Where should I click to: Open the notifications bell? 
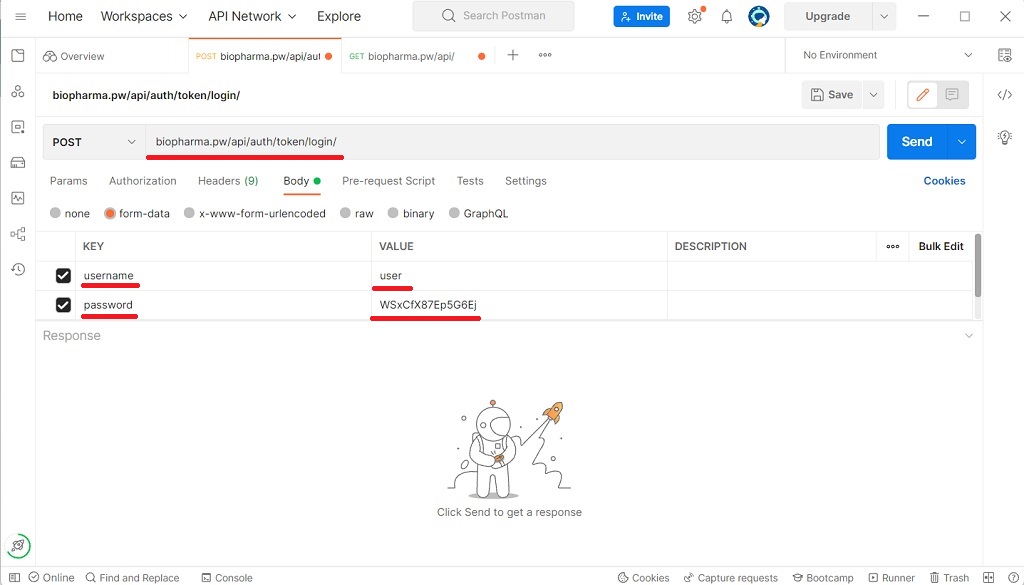pos(727,16)
